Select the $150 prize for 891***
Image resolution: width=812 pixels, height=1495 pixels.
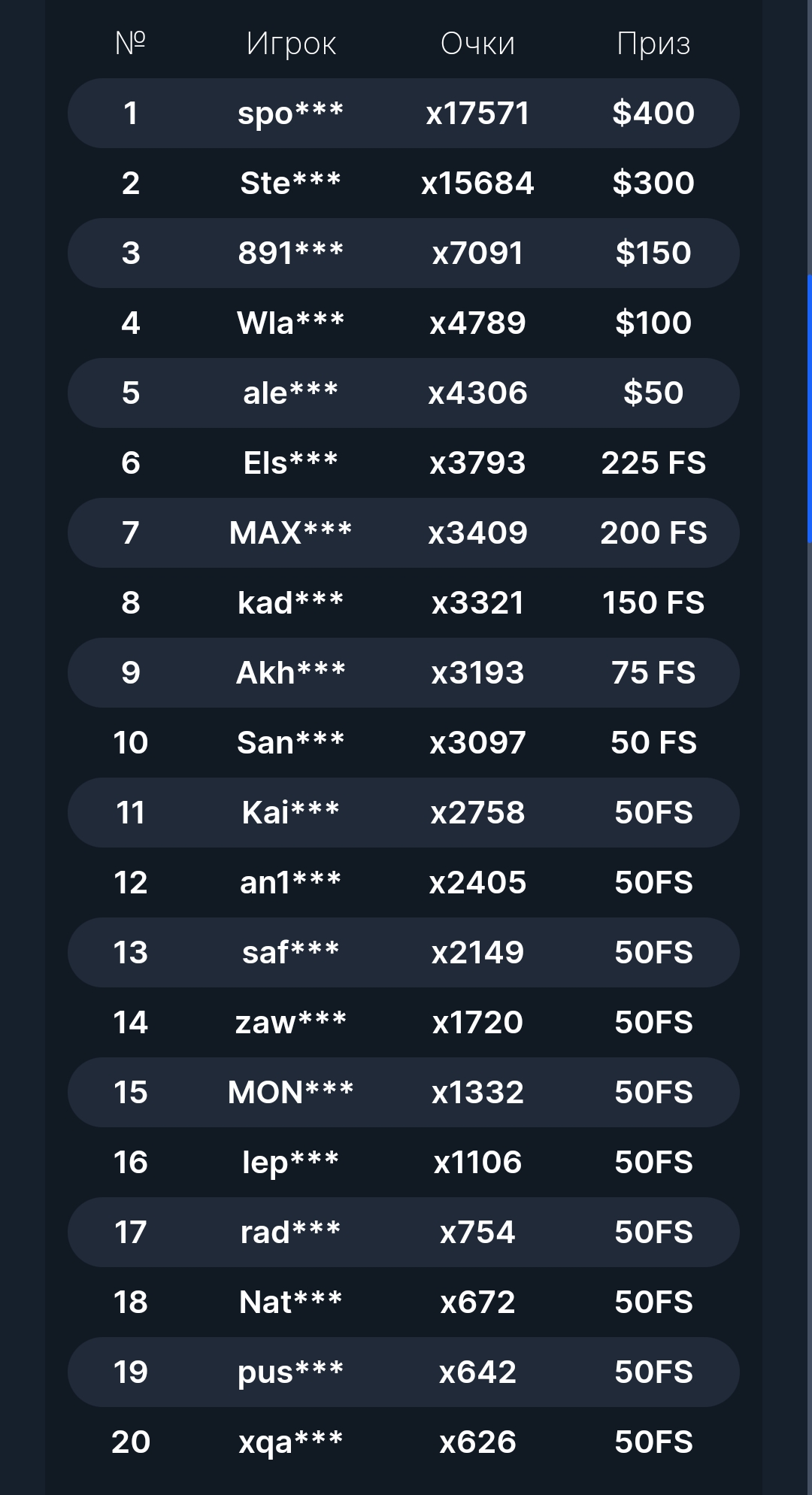click(653, 253)
